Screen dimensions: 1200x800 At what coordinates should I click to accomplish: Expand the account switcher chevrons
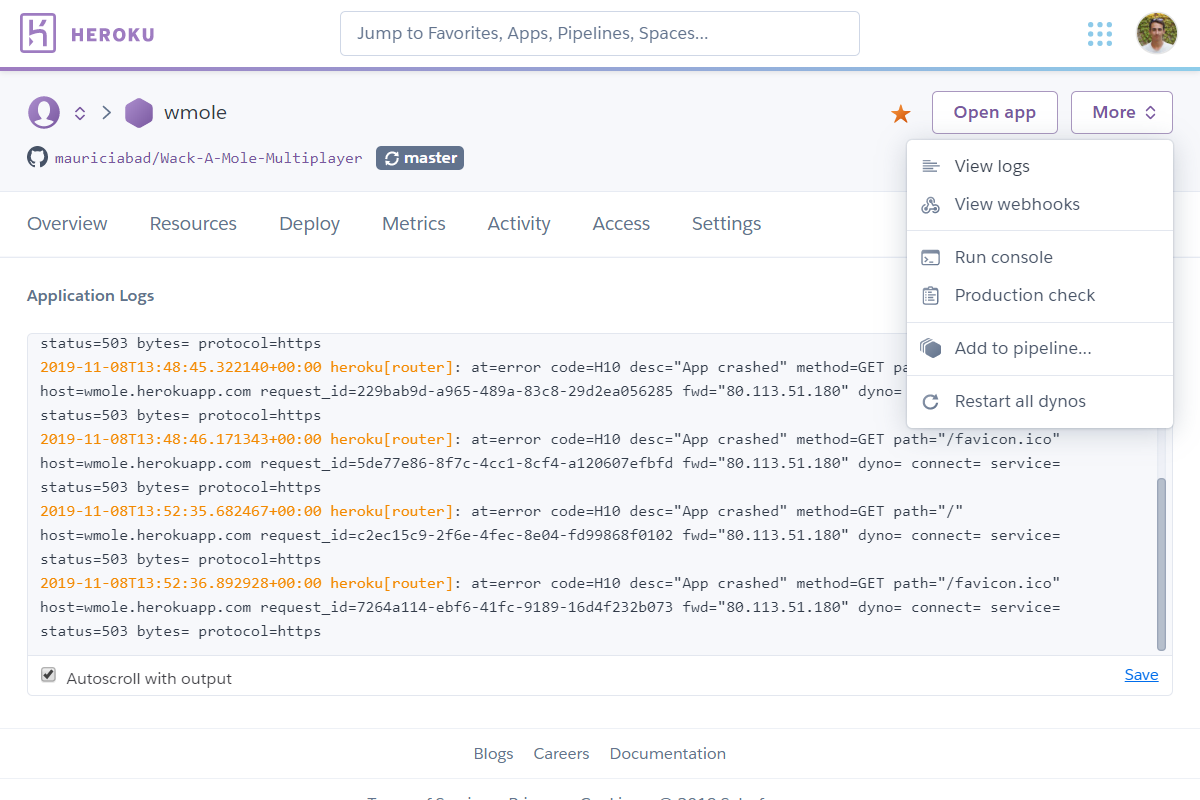coord(80,113)
